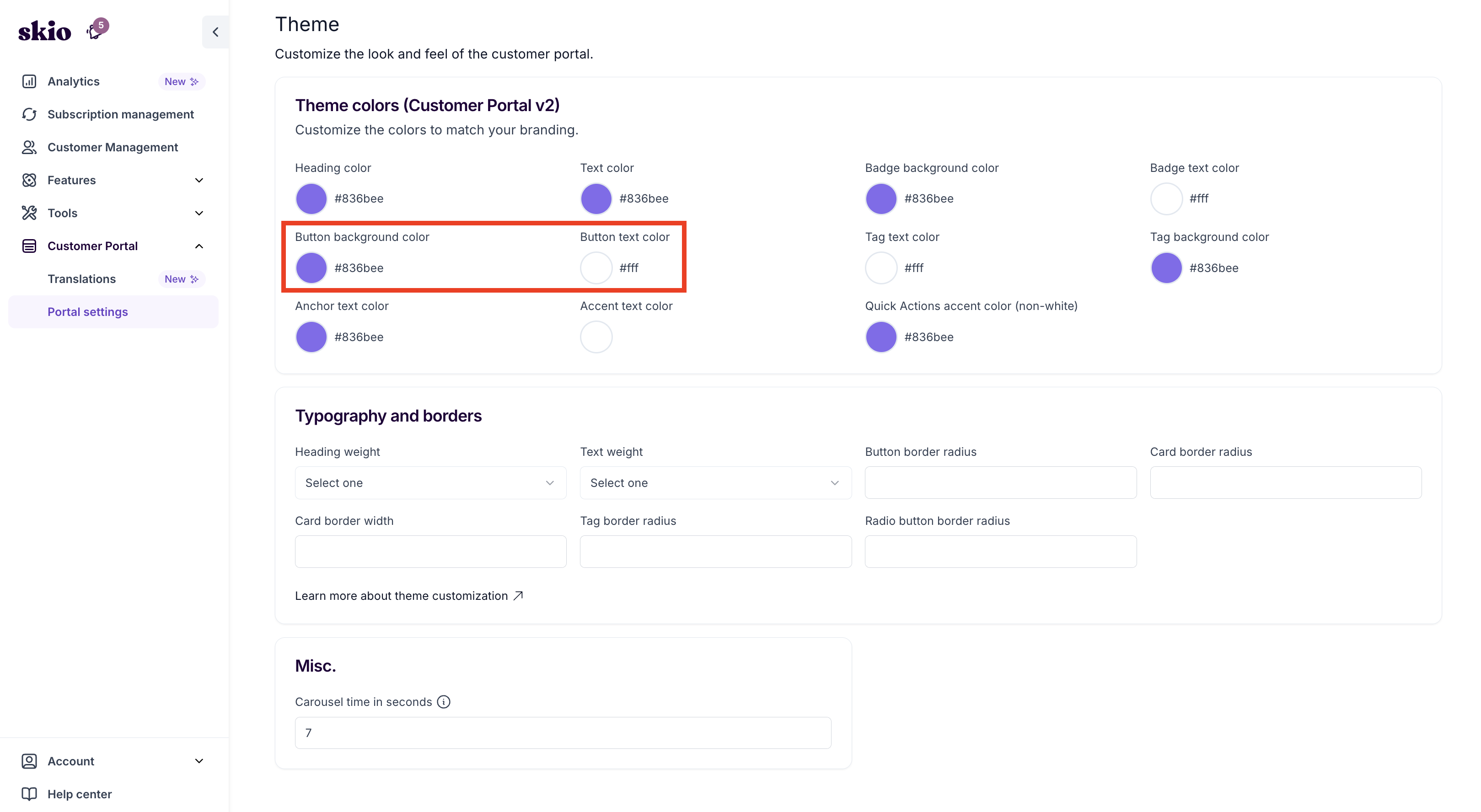
Task: Click the Accent text color swatch
Action: [596, 337]
